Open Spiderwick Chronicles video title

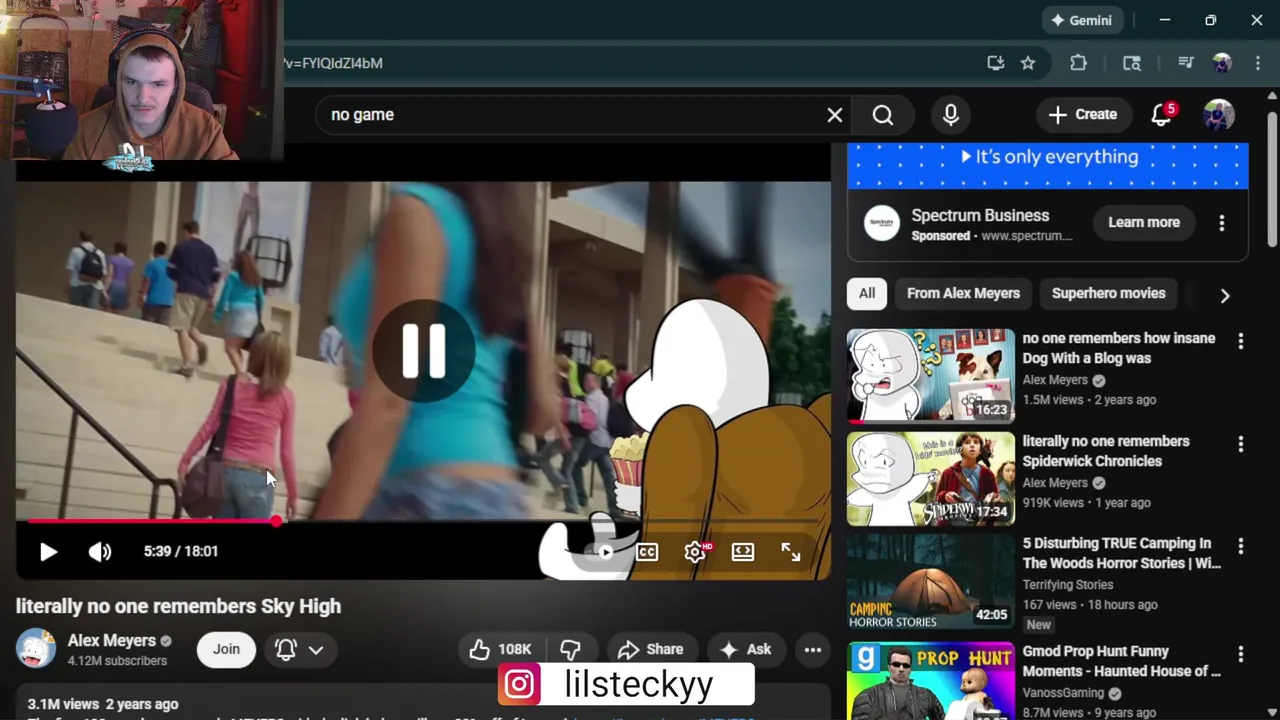[1106, 451]
